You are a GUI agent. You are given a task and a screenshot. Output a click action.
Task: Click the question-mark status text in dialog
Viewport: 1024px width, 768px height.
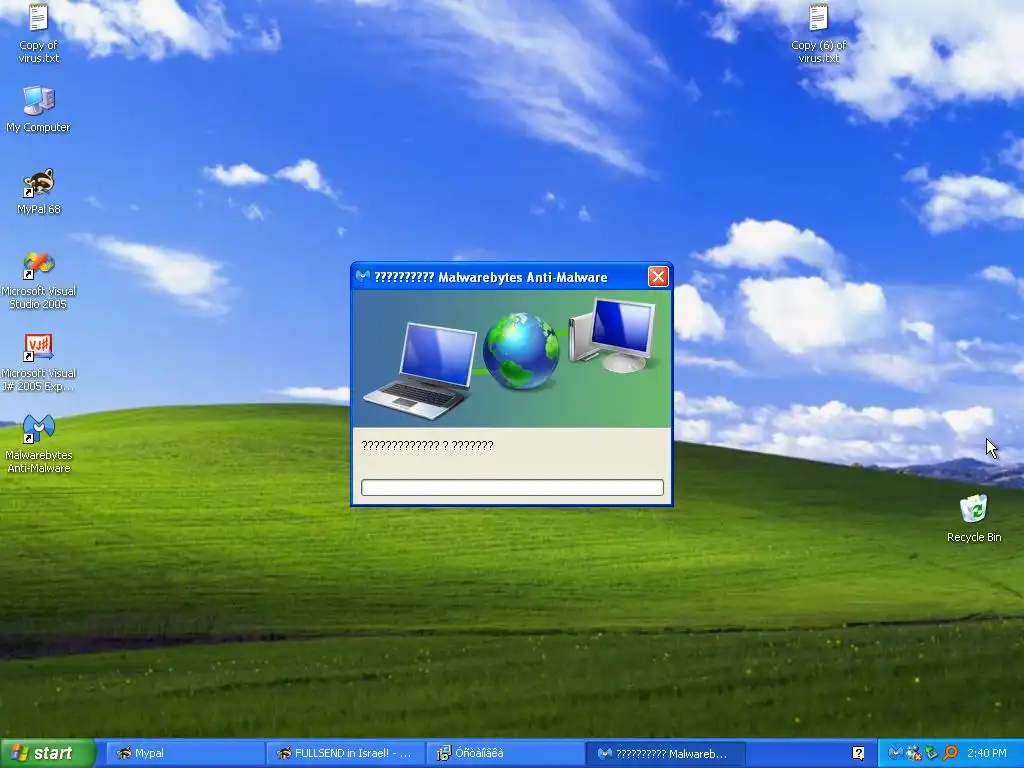(x=427, y=445)
